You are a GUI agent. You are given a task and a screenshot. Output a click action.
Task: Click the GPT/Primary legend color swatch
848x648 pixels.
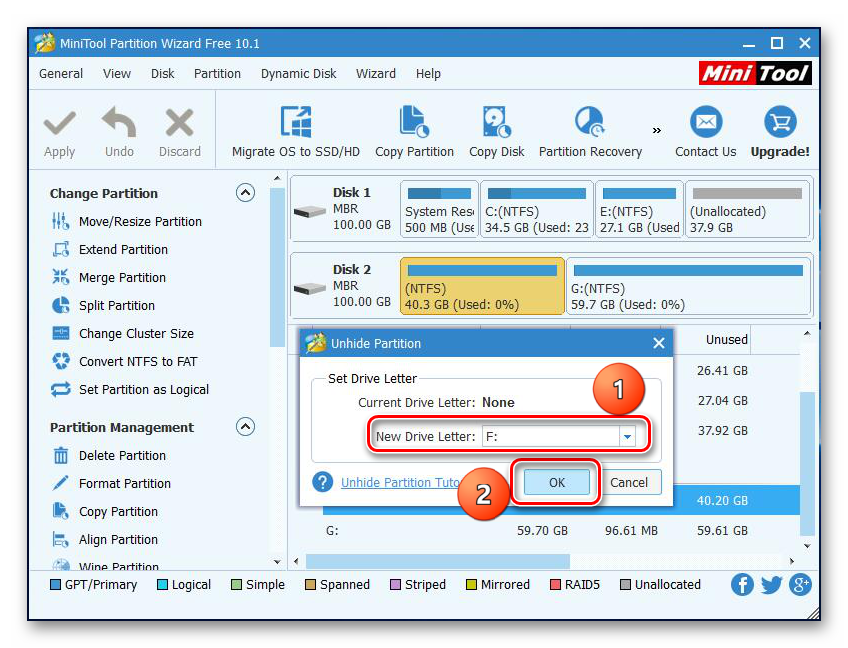[56, 585]
